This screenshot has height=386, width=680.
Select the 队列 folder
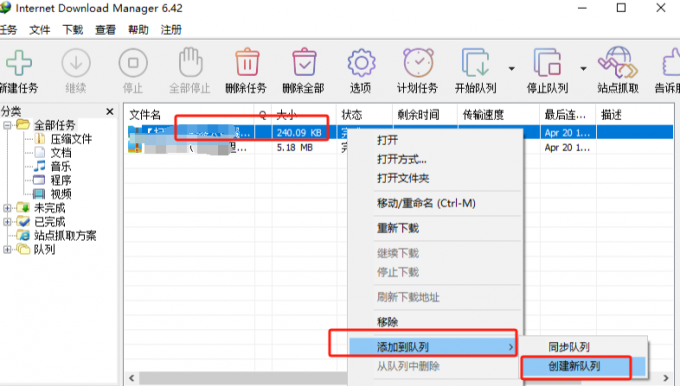(x=44, y=249)
